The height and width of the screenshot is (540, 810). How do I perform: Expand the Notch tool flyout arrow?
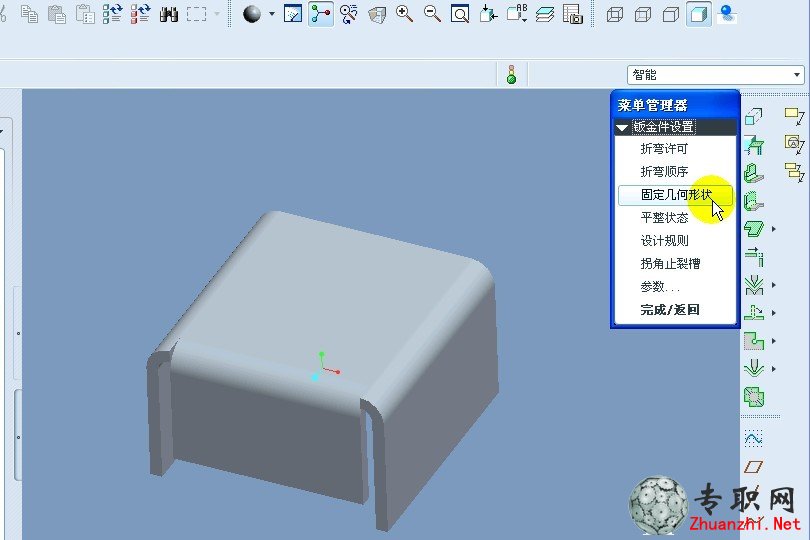(774, 341)
